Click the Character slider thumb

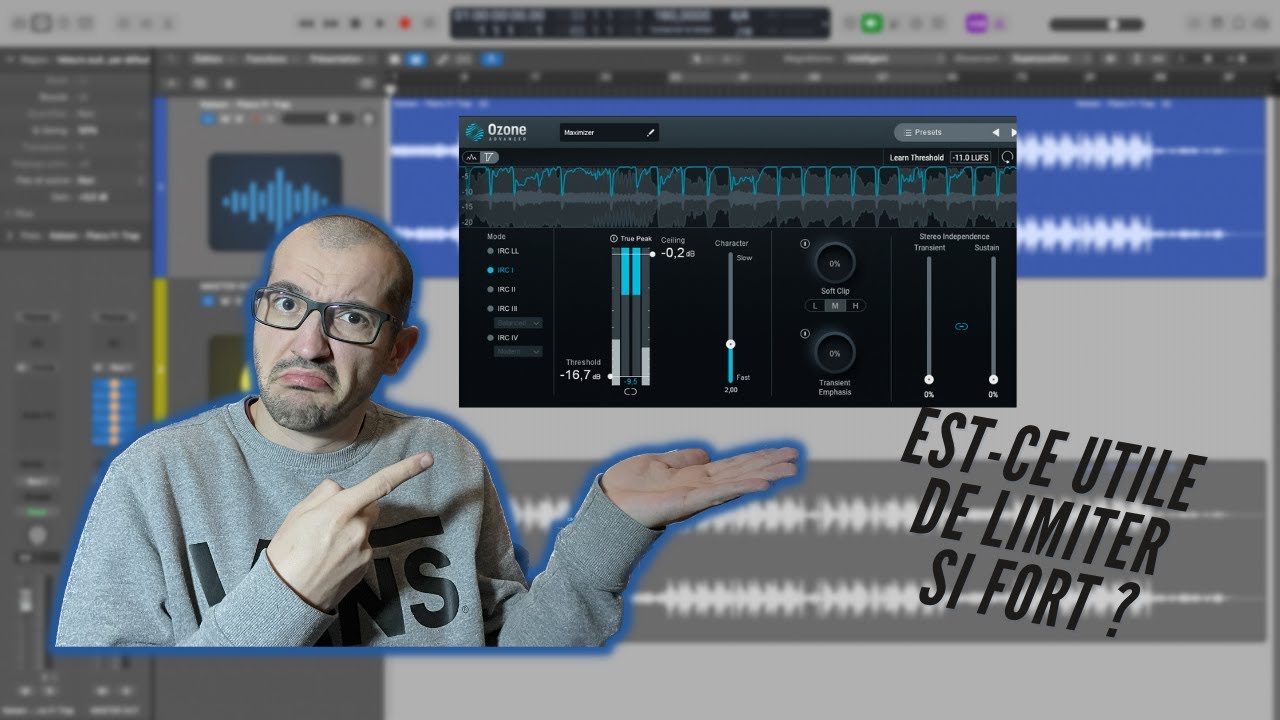click(730, 344)
